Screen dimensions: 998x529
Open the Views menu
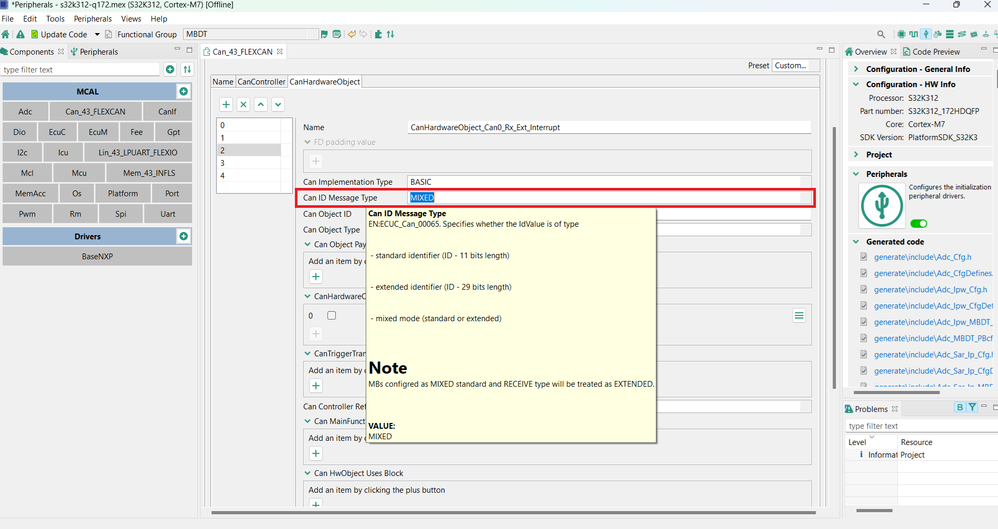tap(131, 19)
